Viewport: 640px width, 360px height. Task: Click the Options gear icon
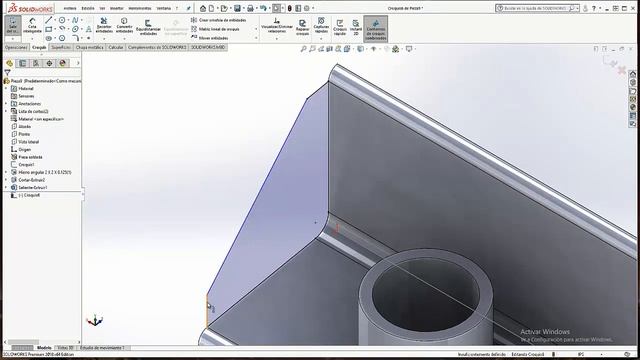307,8
